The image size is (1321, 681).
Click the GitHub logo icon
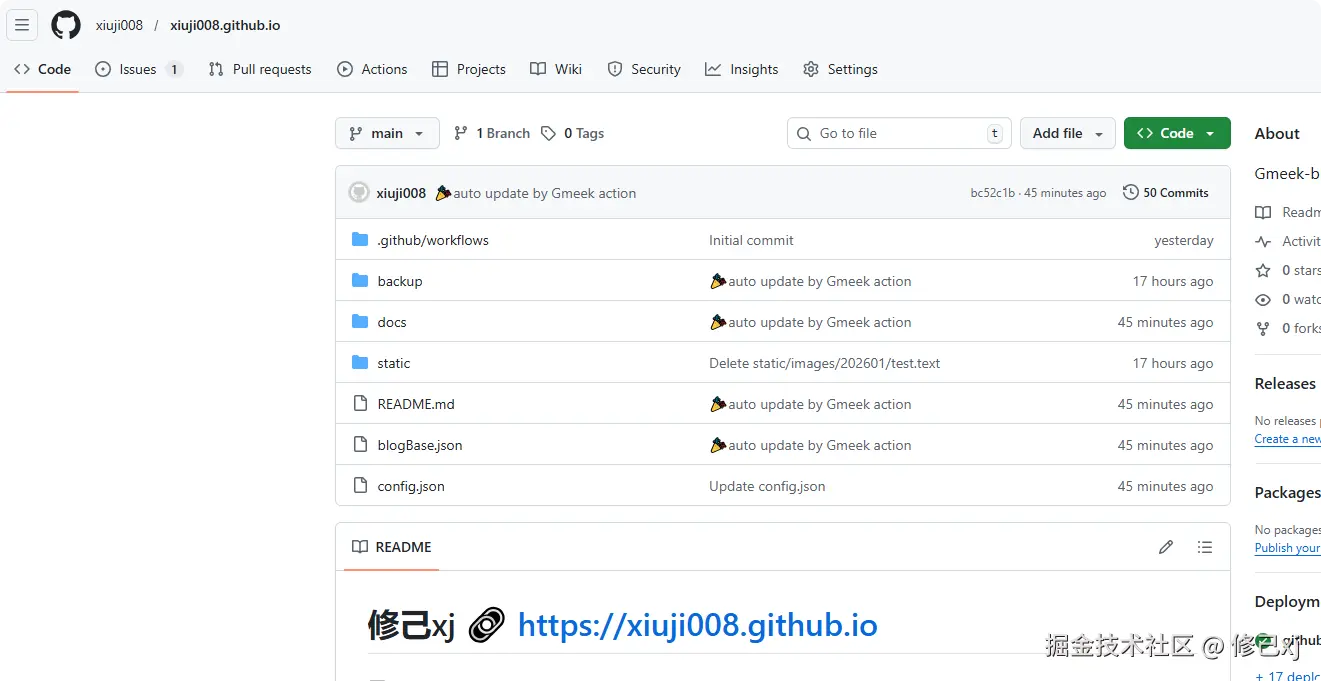tap(65, 25)
